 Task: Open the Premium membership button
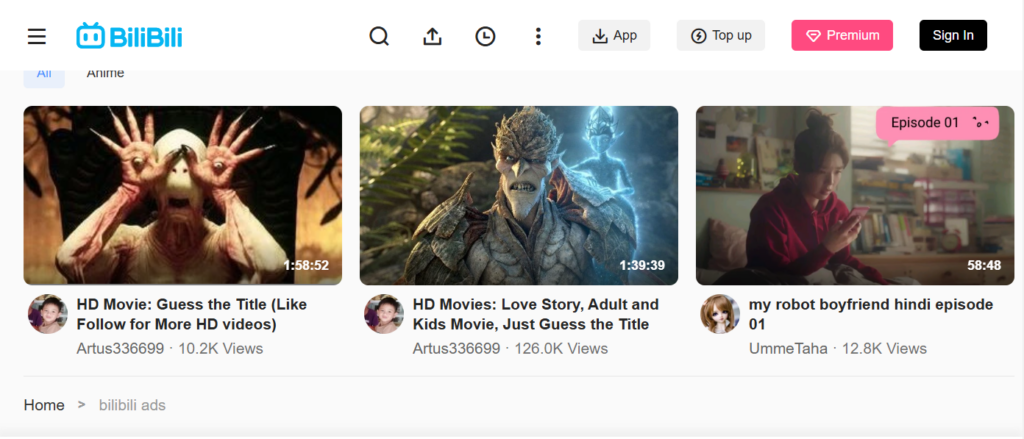842,35
